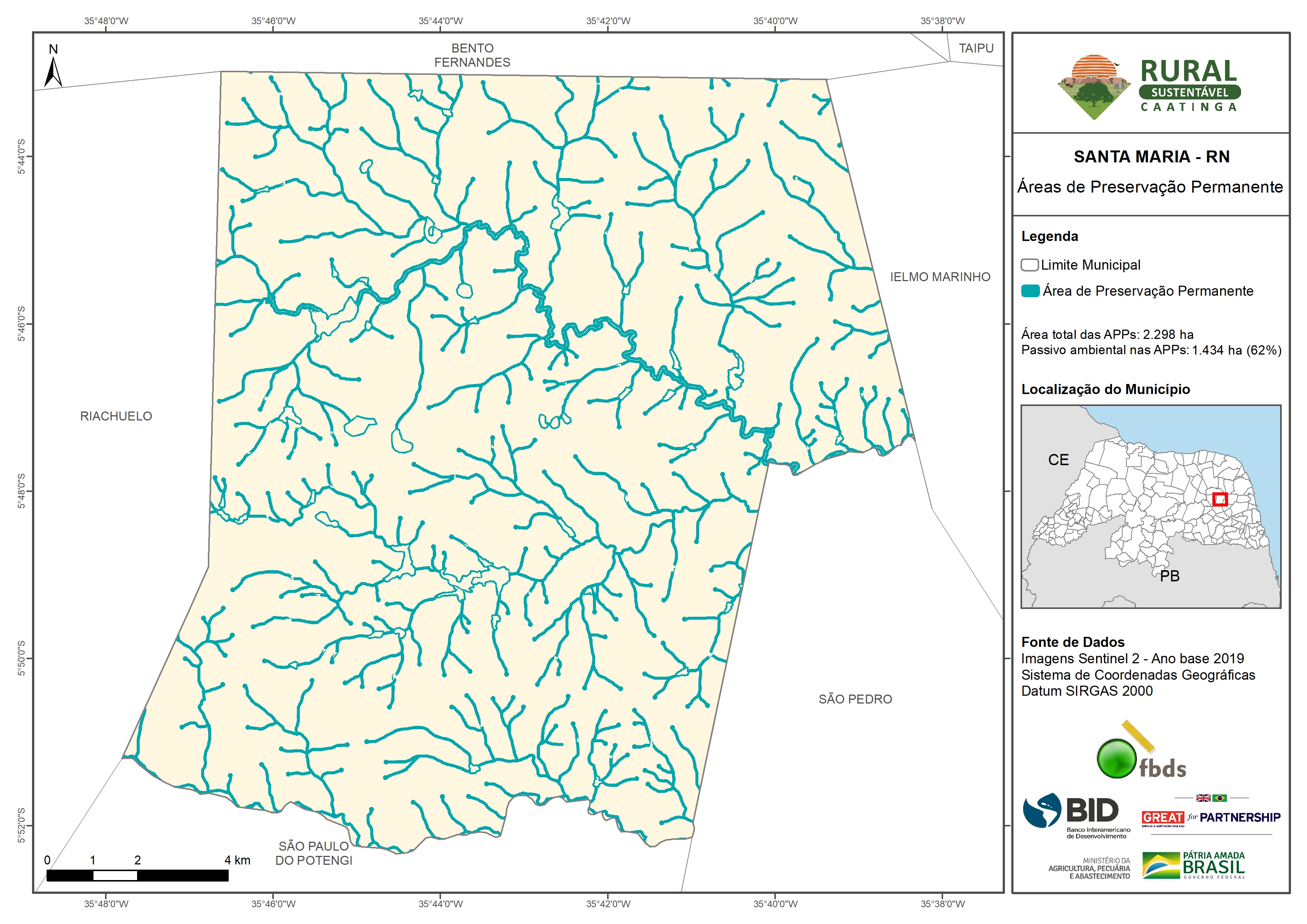
Task: Click the teal APP legend color swatch
Action: tap(1030, 291)
